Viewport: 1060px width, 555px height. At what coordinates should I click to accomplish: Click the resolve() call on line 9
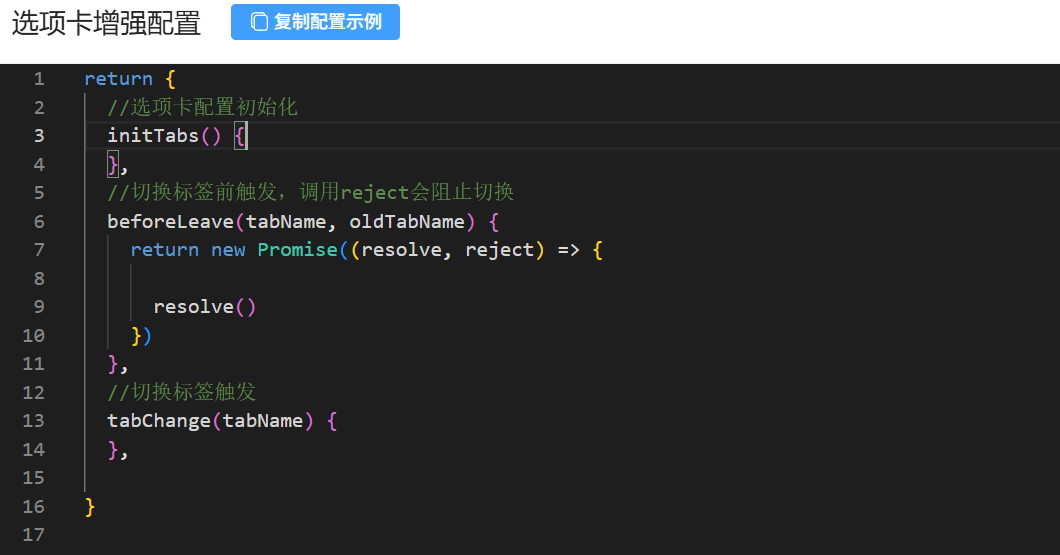click(x=204, y=307)
